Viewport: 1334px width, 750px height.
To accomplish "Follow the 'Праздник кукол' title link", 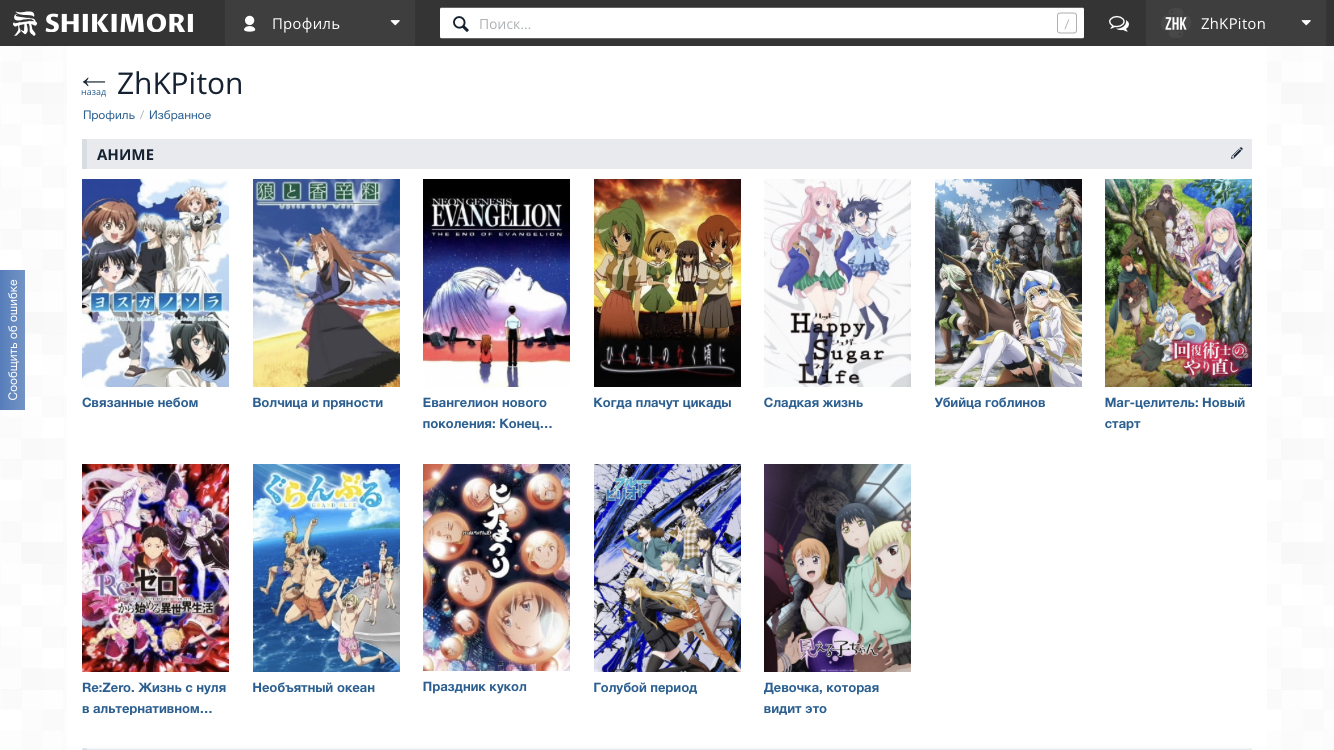I will [x=474, y=687].
